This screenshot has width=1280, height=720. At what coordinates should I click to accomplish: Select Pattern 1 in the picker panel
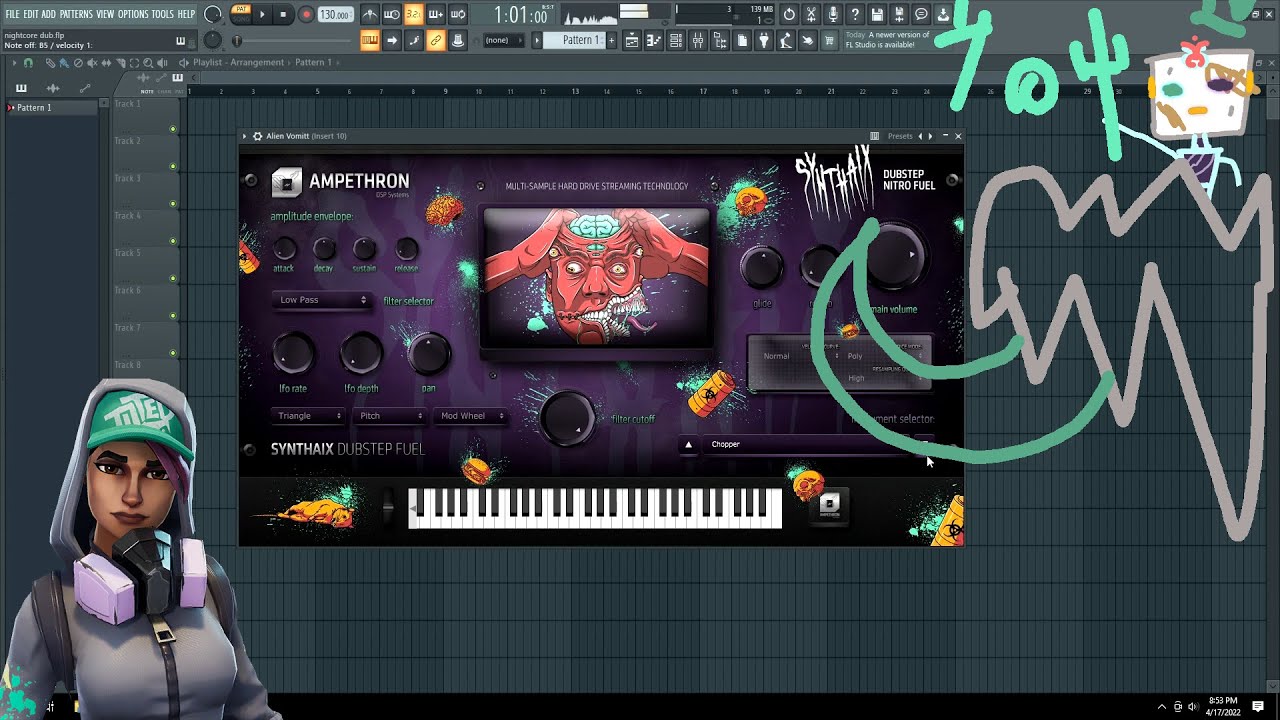pyautogui.click(x=52, y=107)
